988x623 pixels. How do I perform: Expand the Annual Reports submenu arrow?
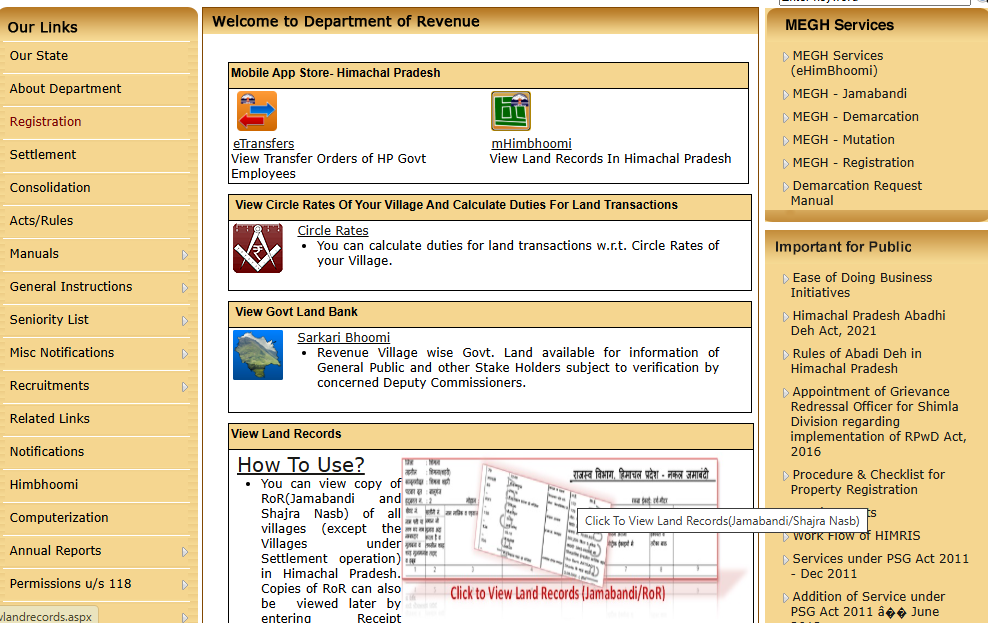click(185, 552)
